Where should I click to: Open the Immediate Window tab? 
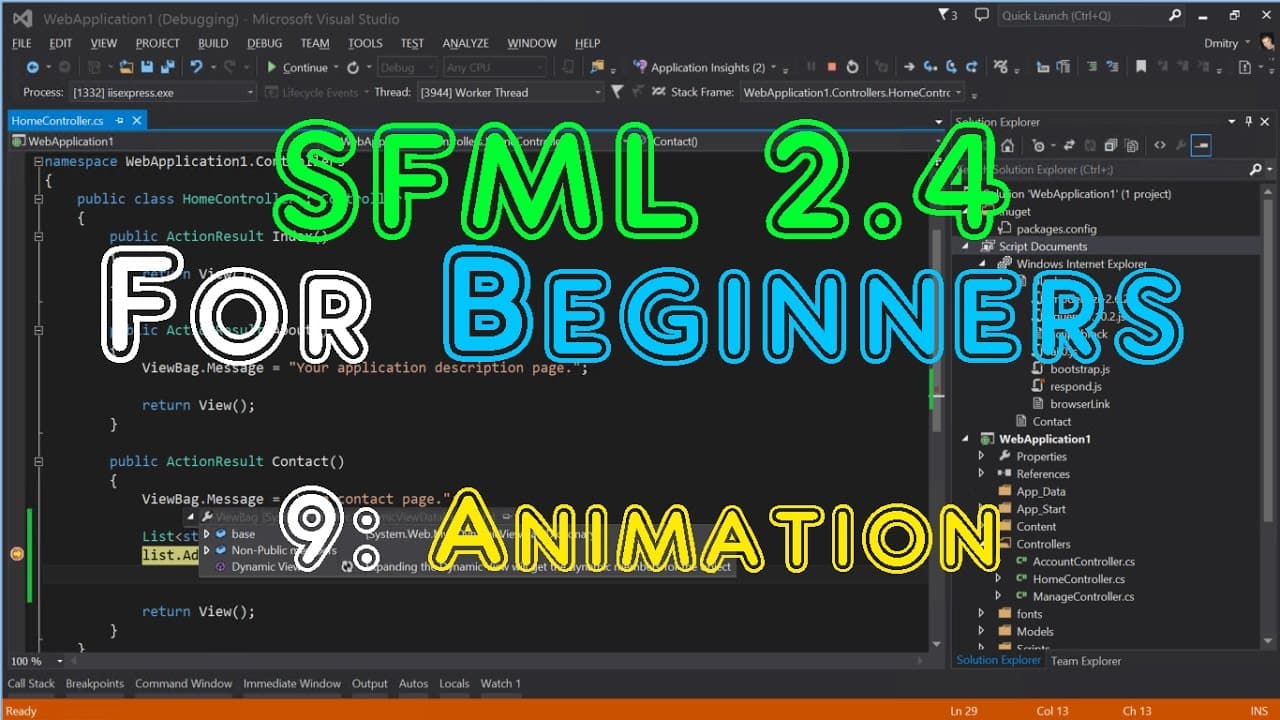(x=292, y=684)
